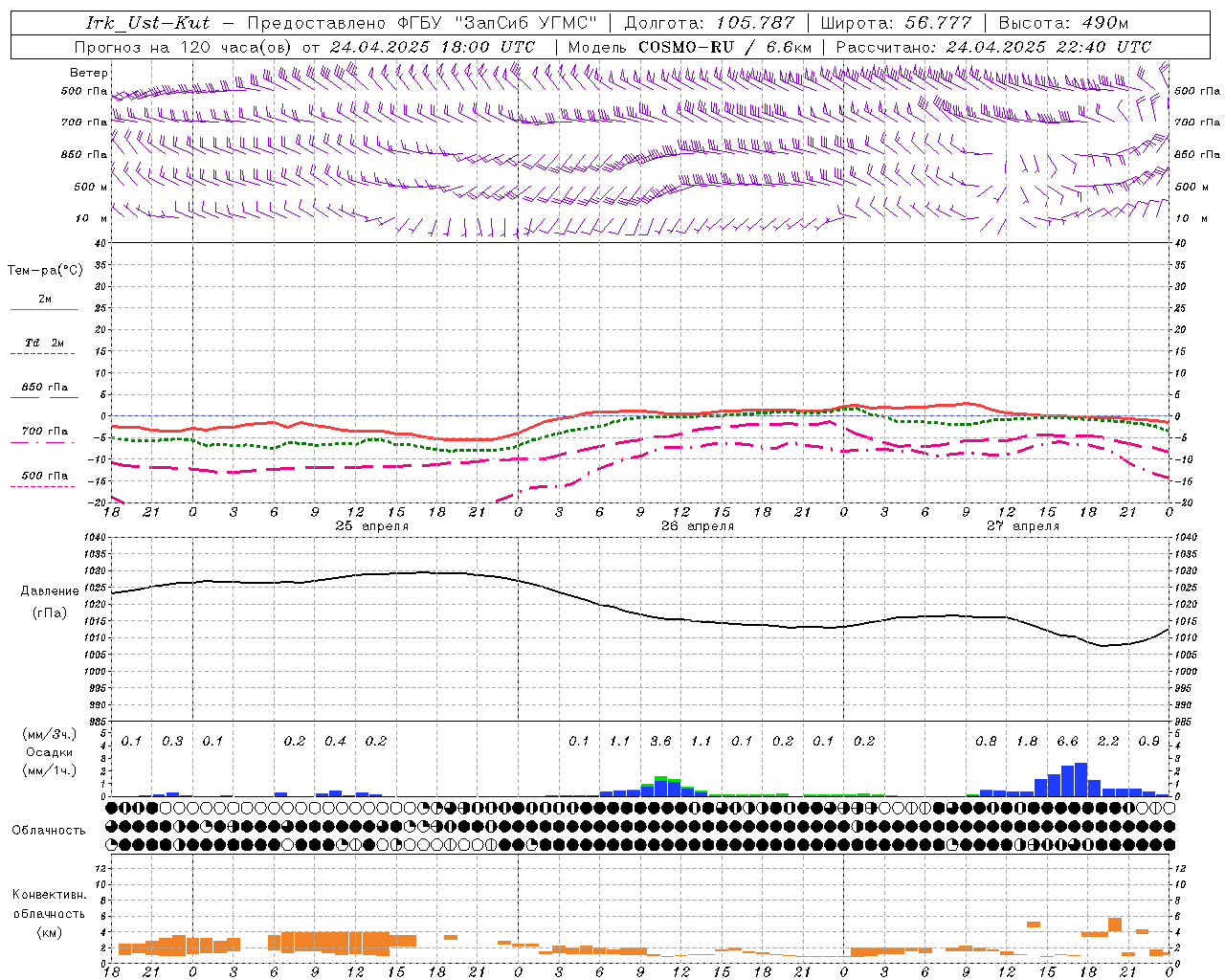Click the model name COSMO-RU / 6.6км
1225x980 pixels.
725,46
